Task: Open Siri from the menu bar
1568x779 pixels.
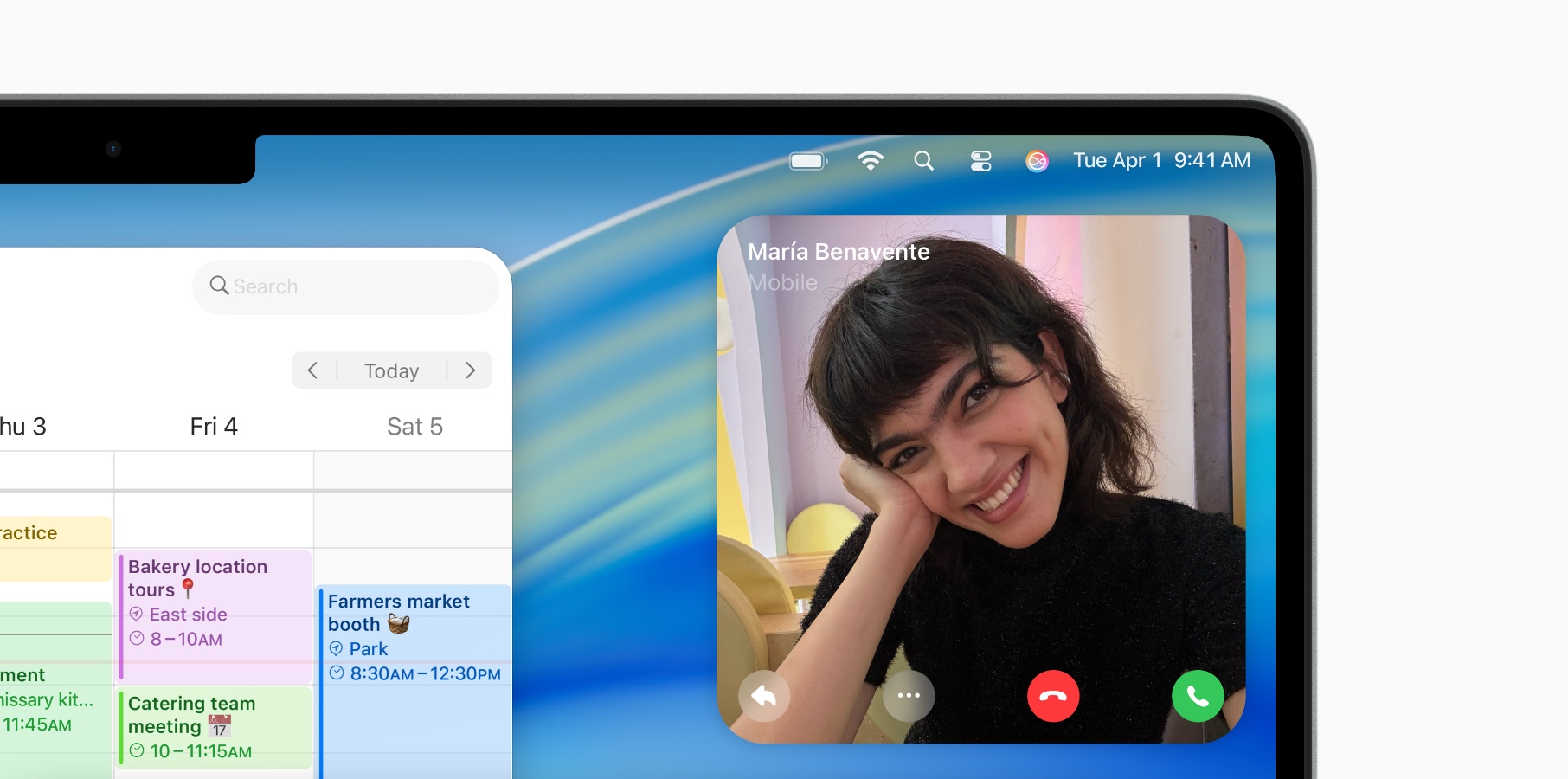Action: [1037, 161]
